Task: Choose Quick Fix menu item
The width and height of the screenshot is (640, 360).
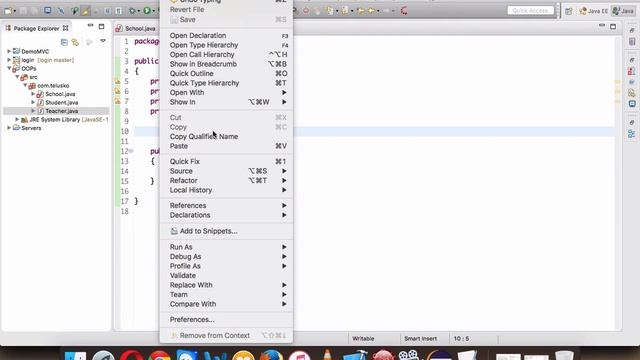Action: point(226,162)
